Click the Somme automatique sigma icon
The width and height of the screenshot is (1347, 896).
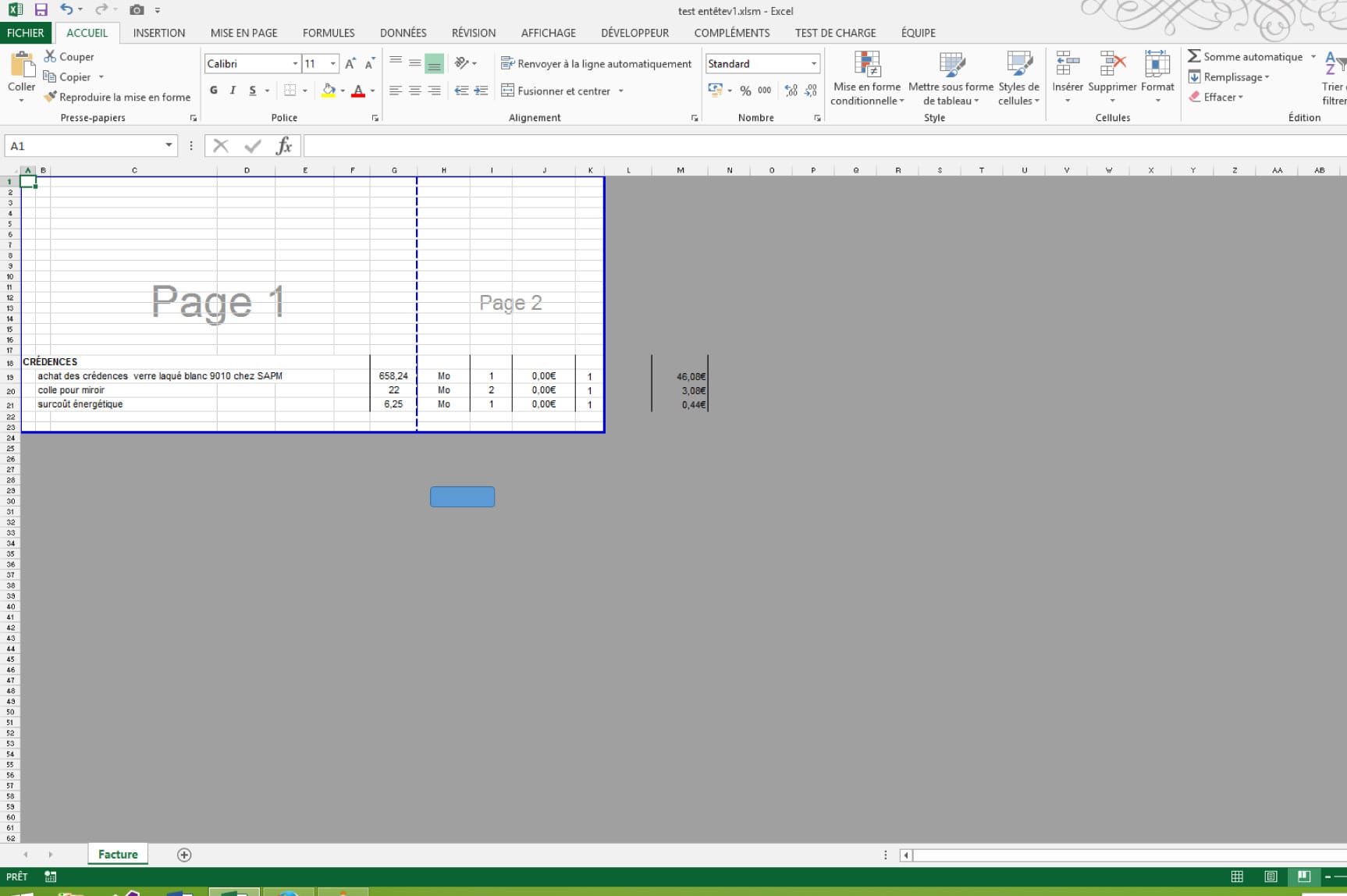[1194, 56]
